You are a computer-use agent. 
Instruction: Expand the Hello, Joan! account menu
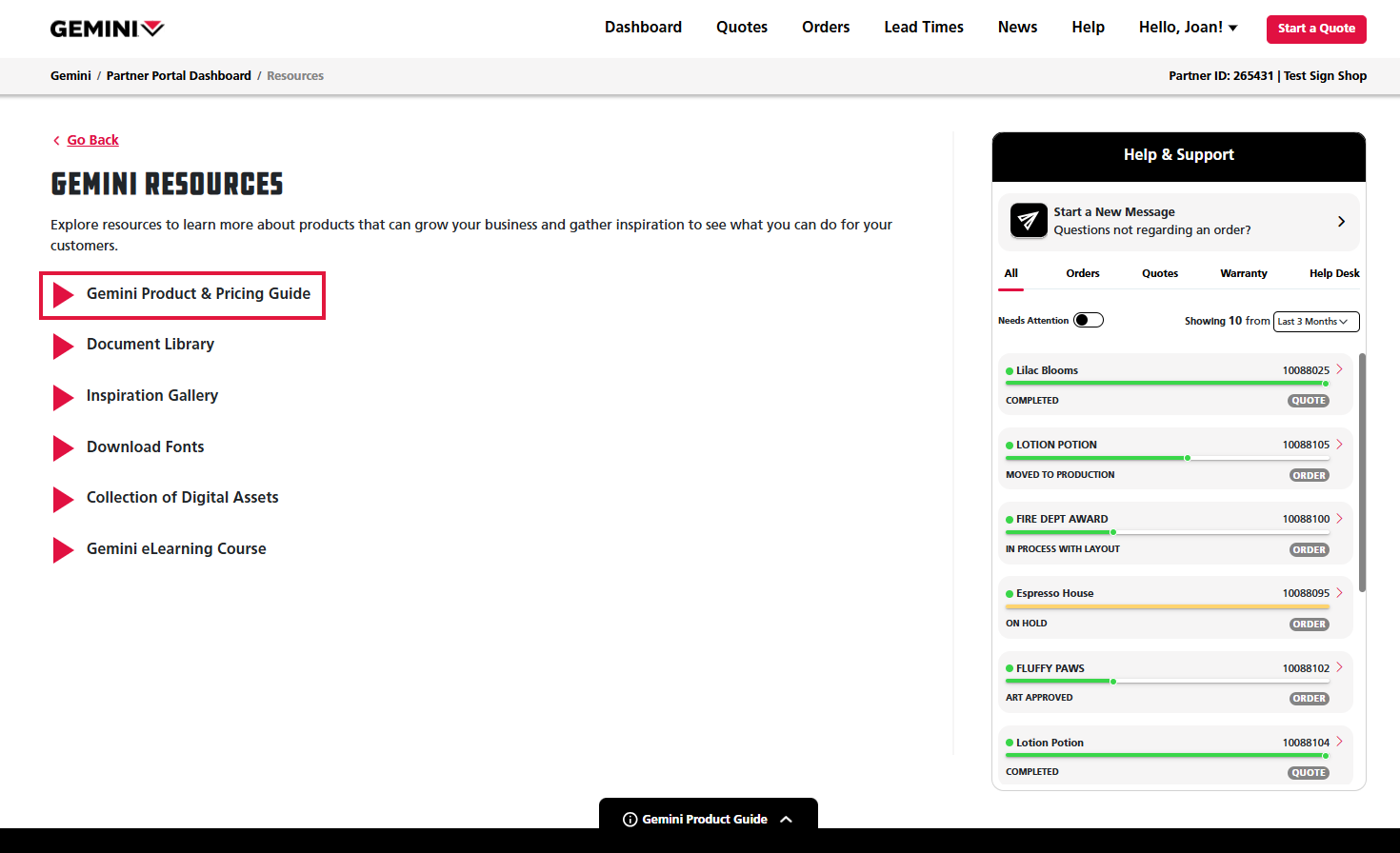tap(1188, 28)
